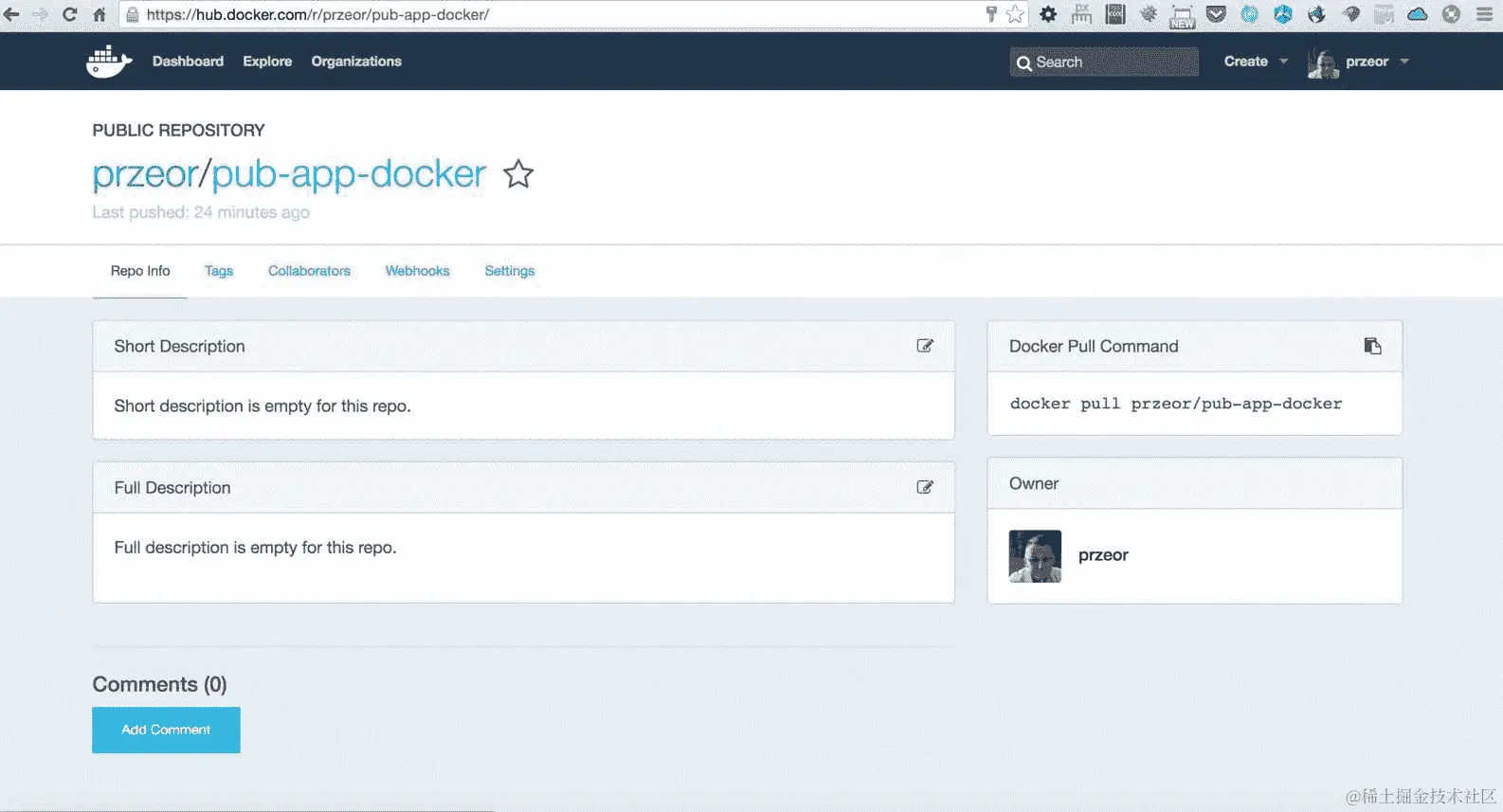Click przeor's avatar in the navbar
The image size is (1503, 812).
[x=1323, y=63]
